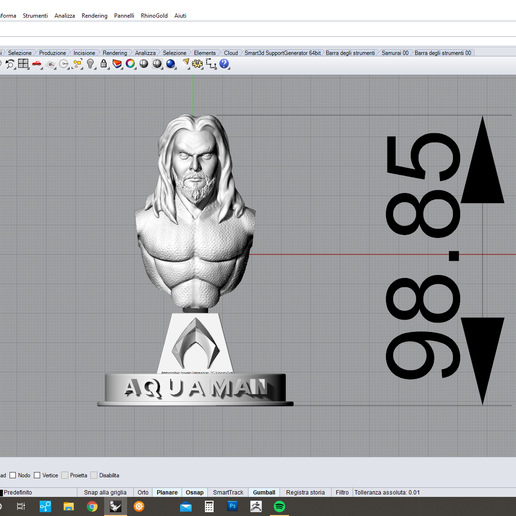Open the layers stack icon

point(117,64)
